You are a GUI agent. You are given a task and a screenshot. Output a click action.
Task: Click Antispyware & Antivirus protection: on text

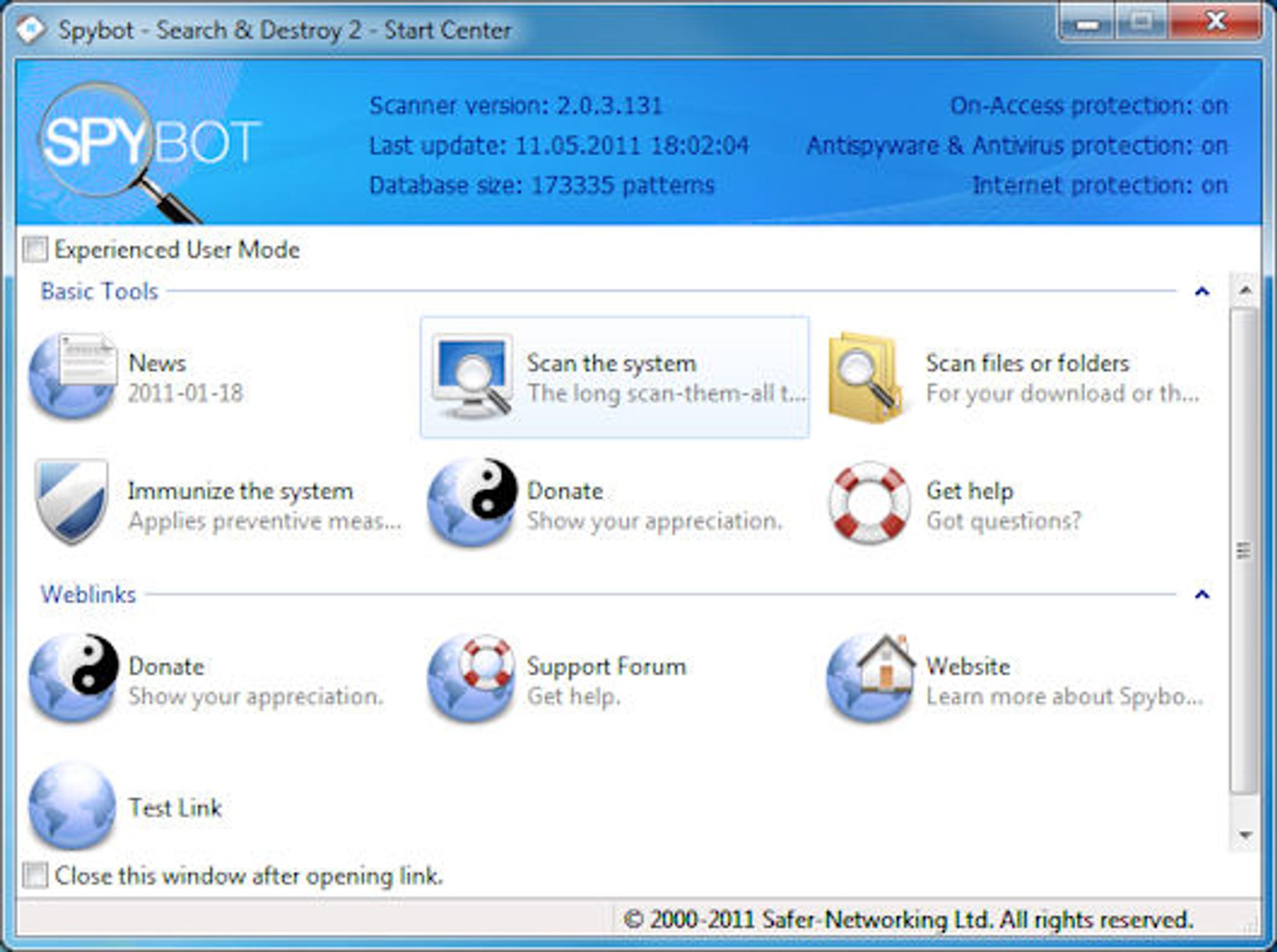[1017, 146]
